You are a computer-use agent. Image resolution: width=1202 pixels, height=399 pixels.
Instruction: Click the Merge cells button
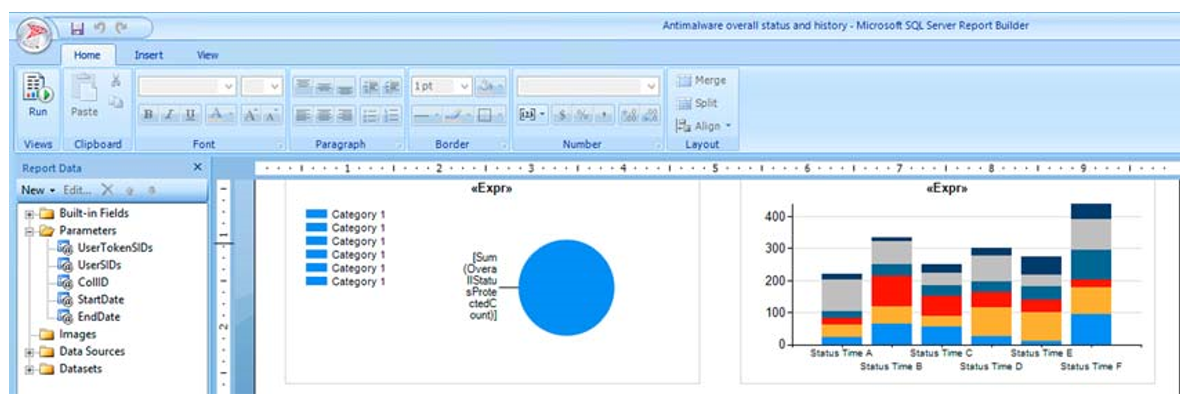click(x=702, y=81)
